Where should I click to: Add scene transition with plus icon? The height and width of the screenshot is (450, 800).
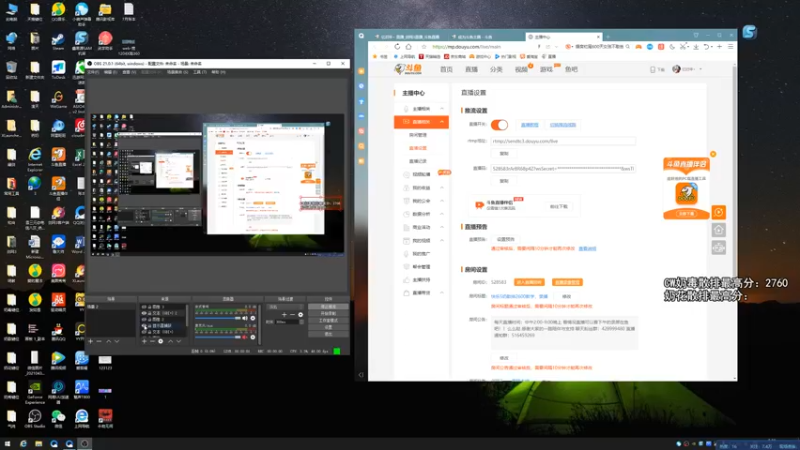pos(284,315)
